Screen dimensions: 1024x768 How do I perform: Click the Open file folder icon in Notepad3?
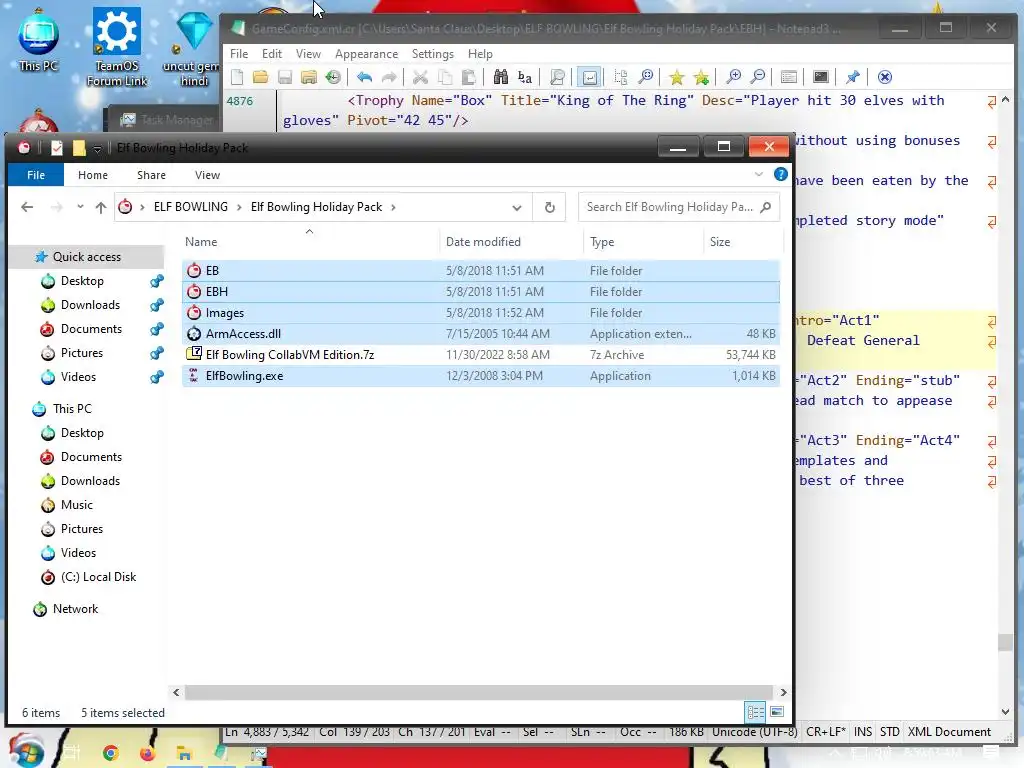pyautogui.click(x=261, y=77)
